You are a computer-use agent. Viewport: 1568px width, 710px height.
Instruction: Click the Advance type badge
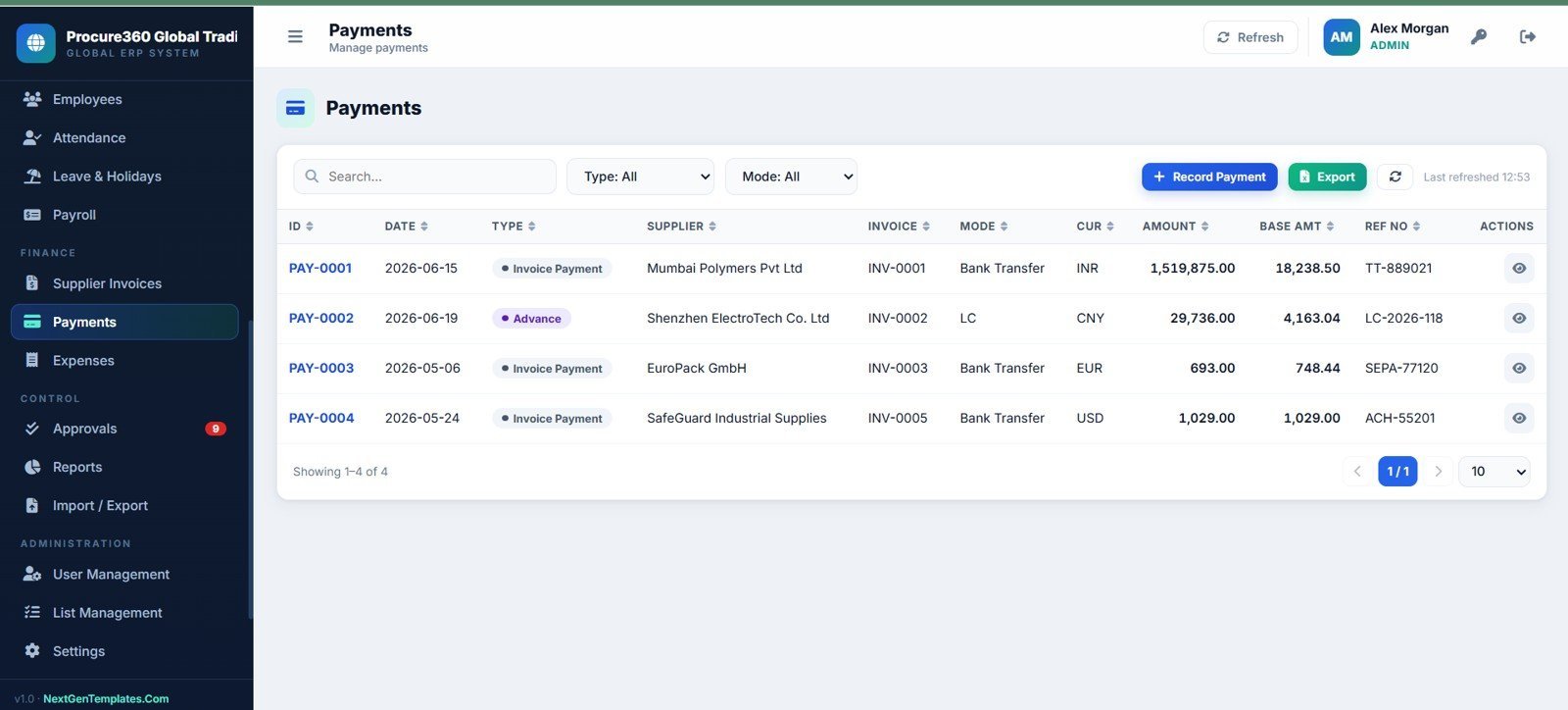coord(531,319)
